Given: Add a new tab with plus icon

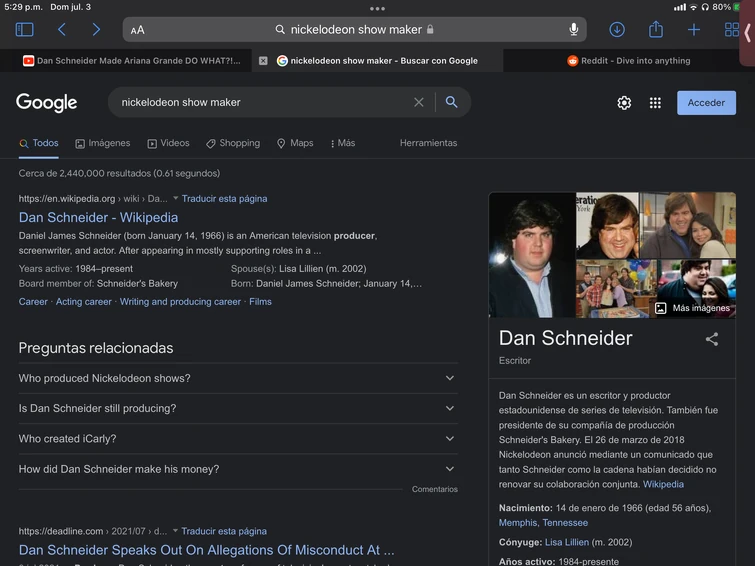Looking at the screenshot, I should click(x=694, y=30).
